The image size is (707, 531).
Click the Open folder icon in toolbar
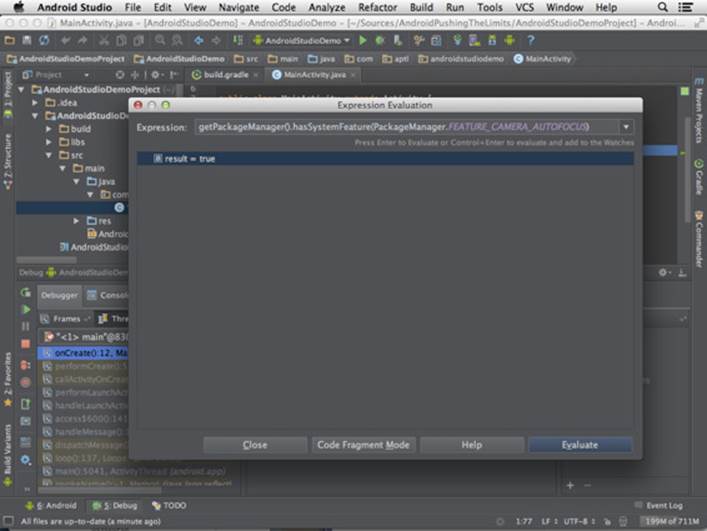click(9, 41)
